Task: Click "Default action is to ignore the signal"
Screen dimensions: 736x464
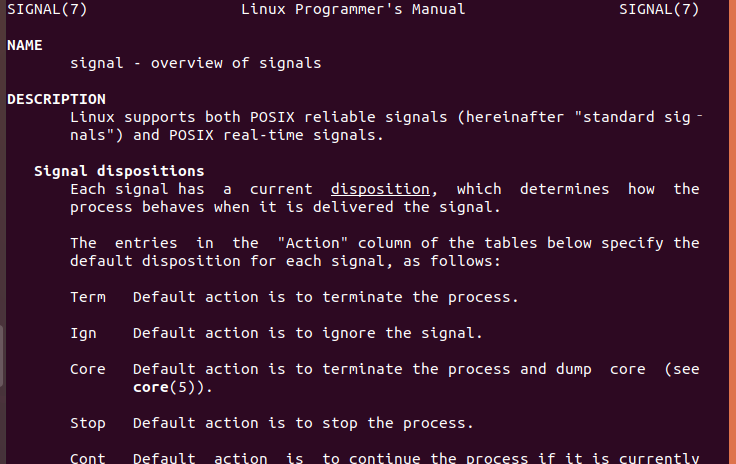Action: (x=308, y=333)
